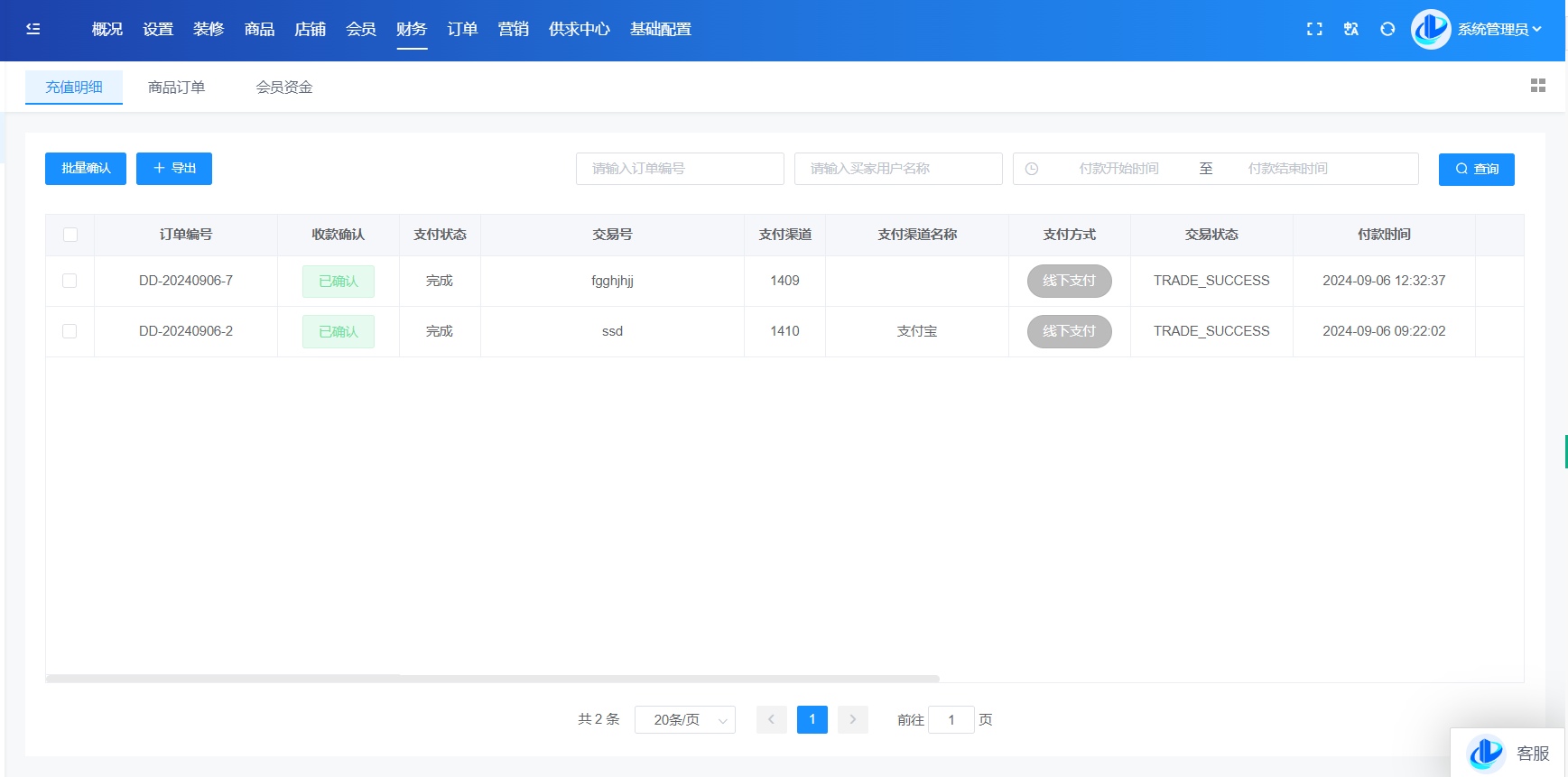The image size is (1568, 777).
Task: Focus the order number input field
Action: click(x=680, y=169)
